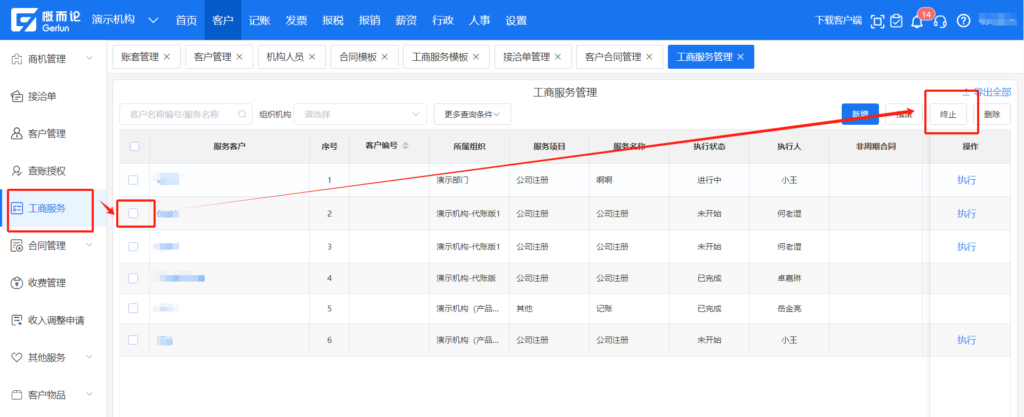The image size is (1024, 417).
Task: Open the task clipboard icon in header
Action: point(897,21)
